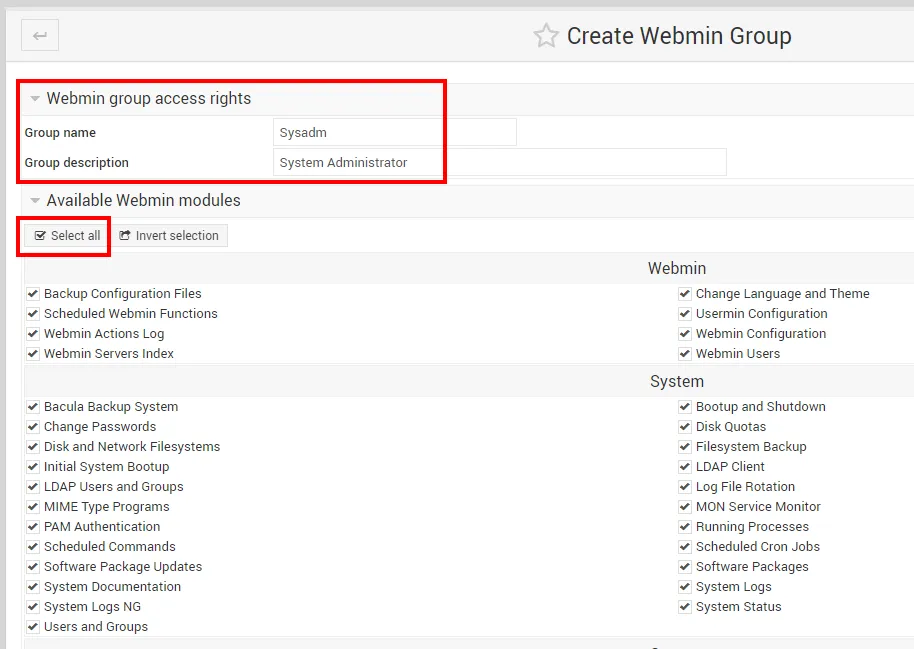Viewport: 914px width, 649px height.
Task: Uncheck the Webmin Users module
Action: [685, 354]
